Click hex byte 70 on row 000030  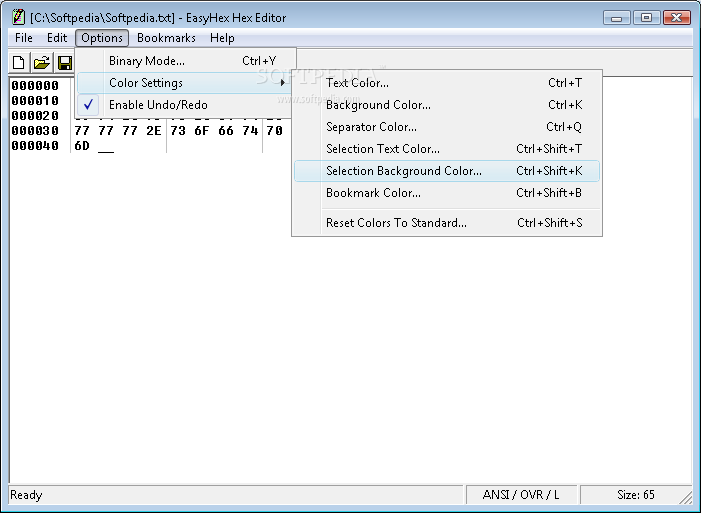pos(274,131)
